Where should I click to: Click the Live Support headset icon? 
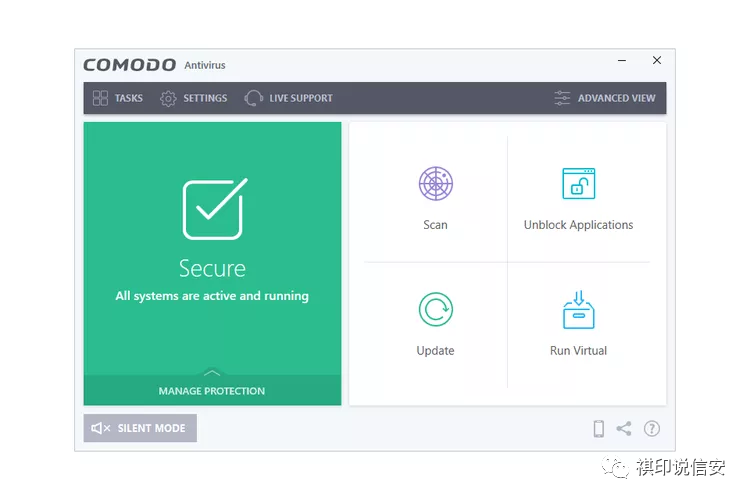point(254,98)
